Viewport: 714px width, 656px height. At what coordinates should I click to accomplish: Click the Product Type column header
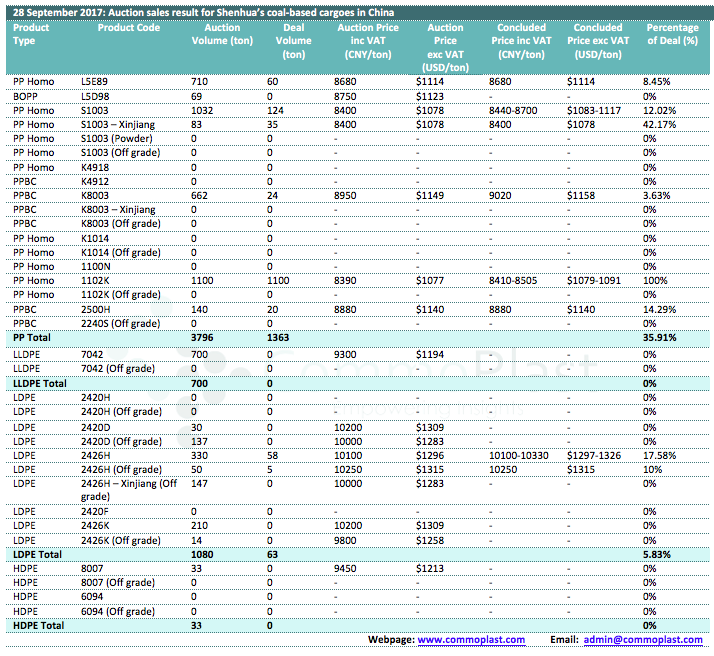(x=31, y=34)
